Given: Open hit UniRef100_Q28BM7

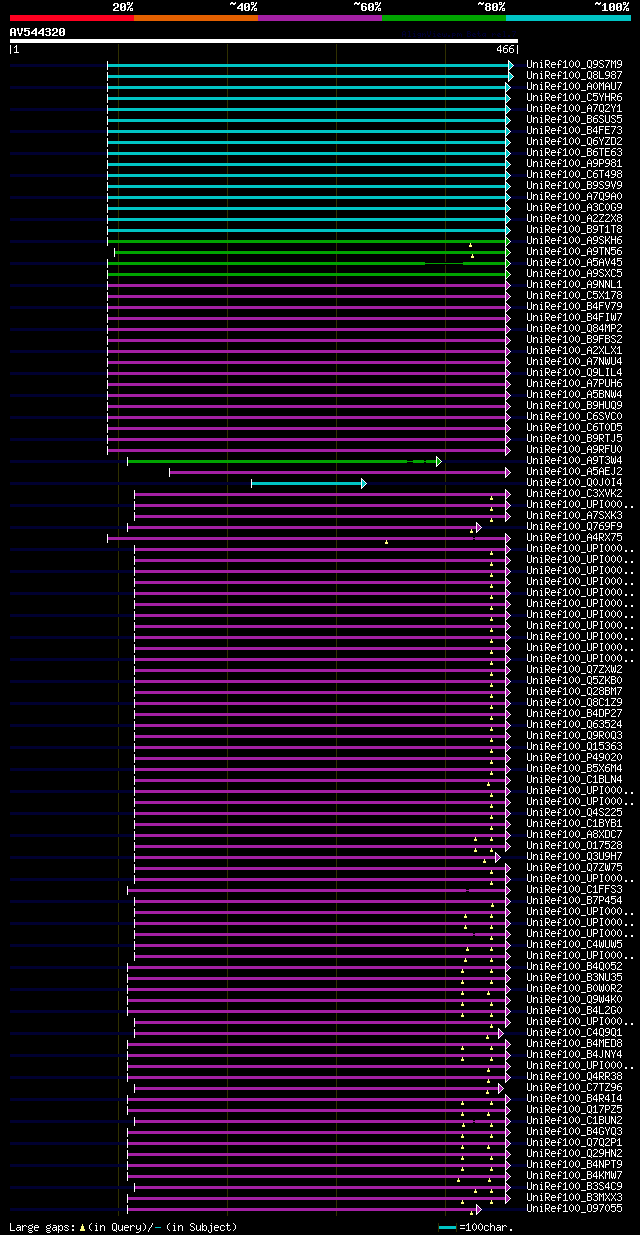Looking at the screenshot, I should [574, 691].
